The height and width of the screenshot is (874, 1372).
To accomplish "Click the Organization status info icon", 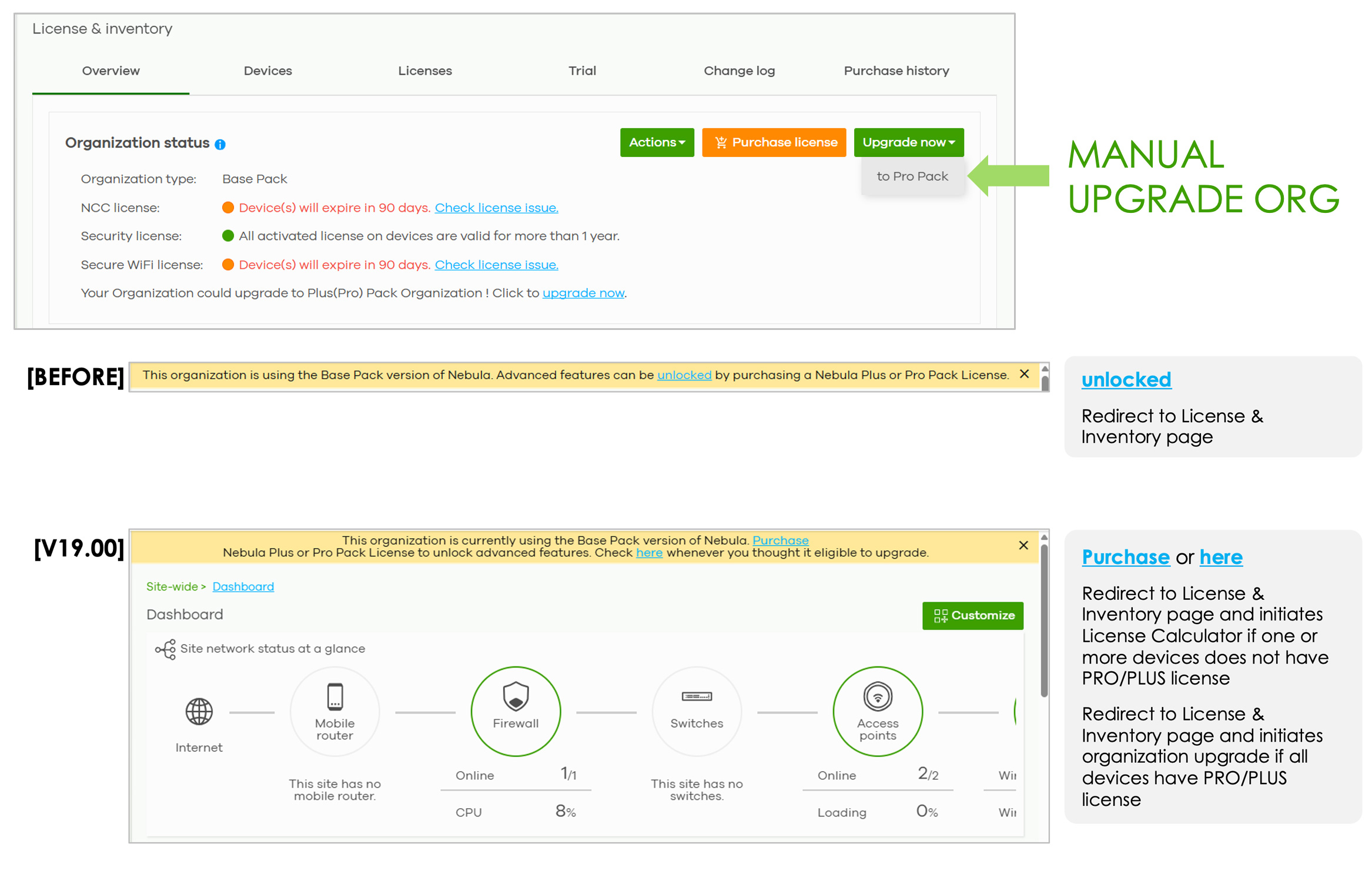I will point(220,144).
